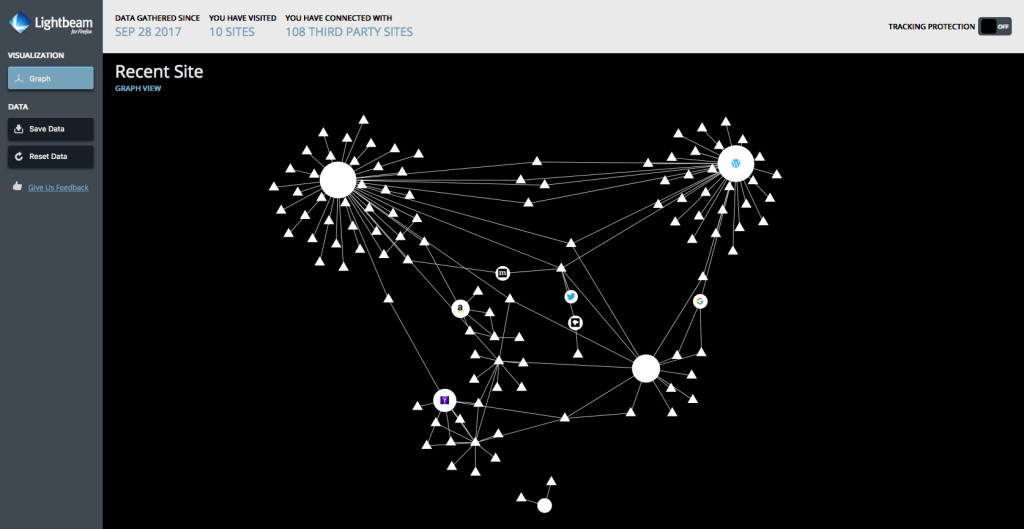Toggle Tracking Protection switch
The image size is (1024, 529).
click(x=994, y=27)
